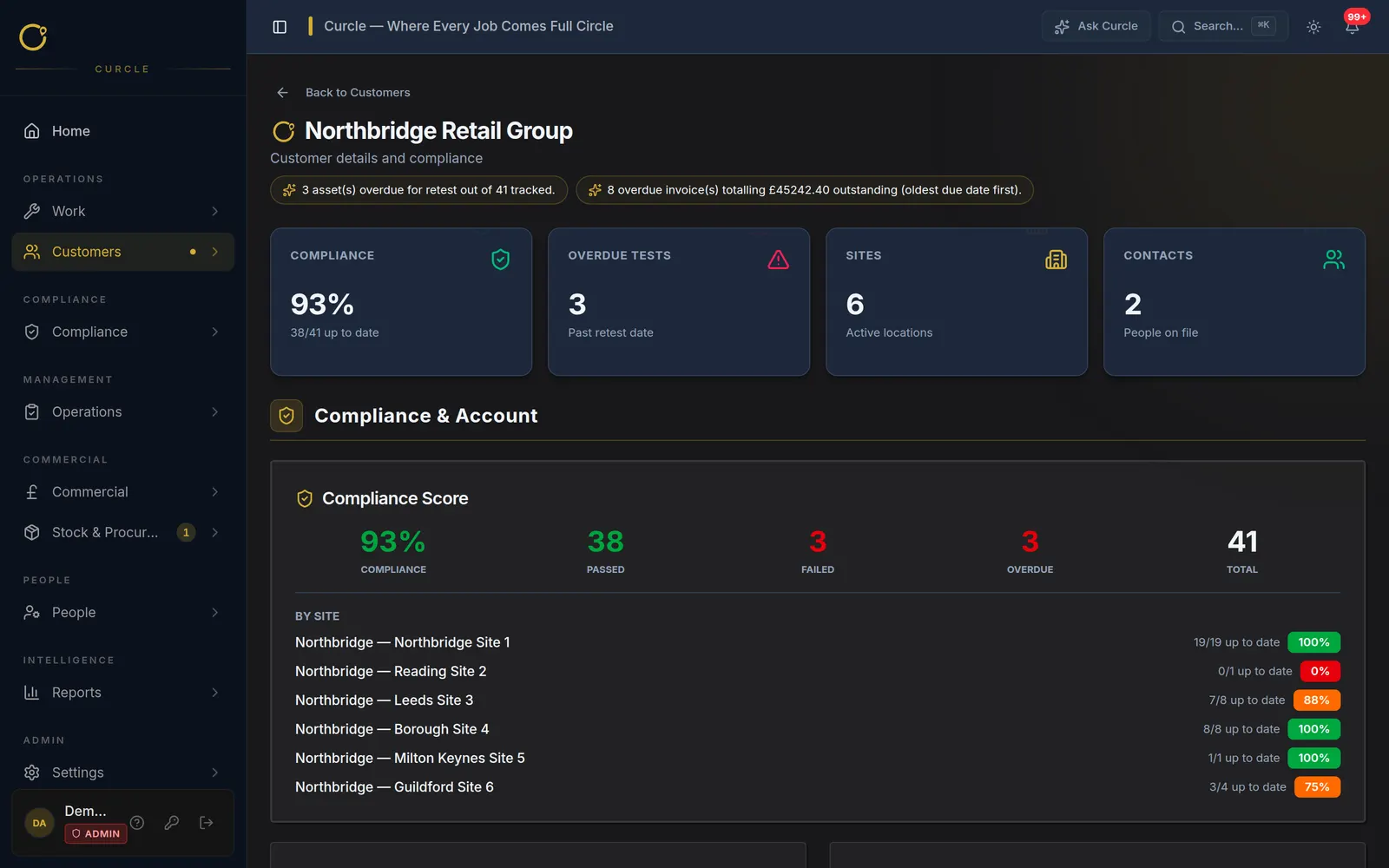
Task: Expand the Compliance menu chevron
Action: tap(214, 332)
